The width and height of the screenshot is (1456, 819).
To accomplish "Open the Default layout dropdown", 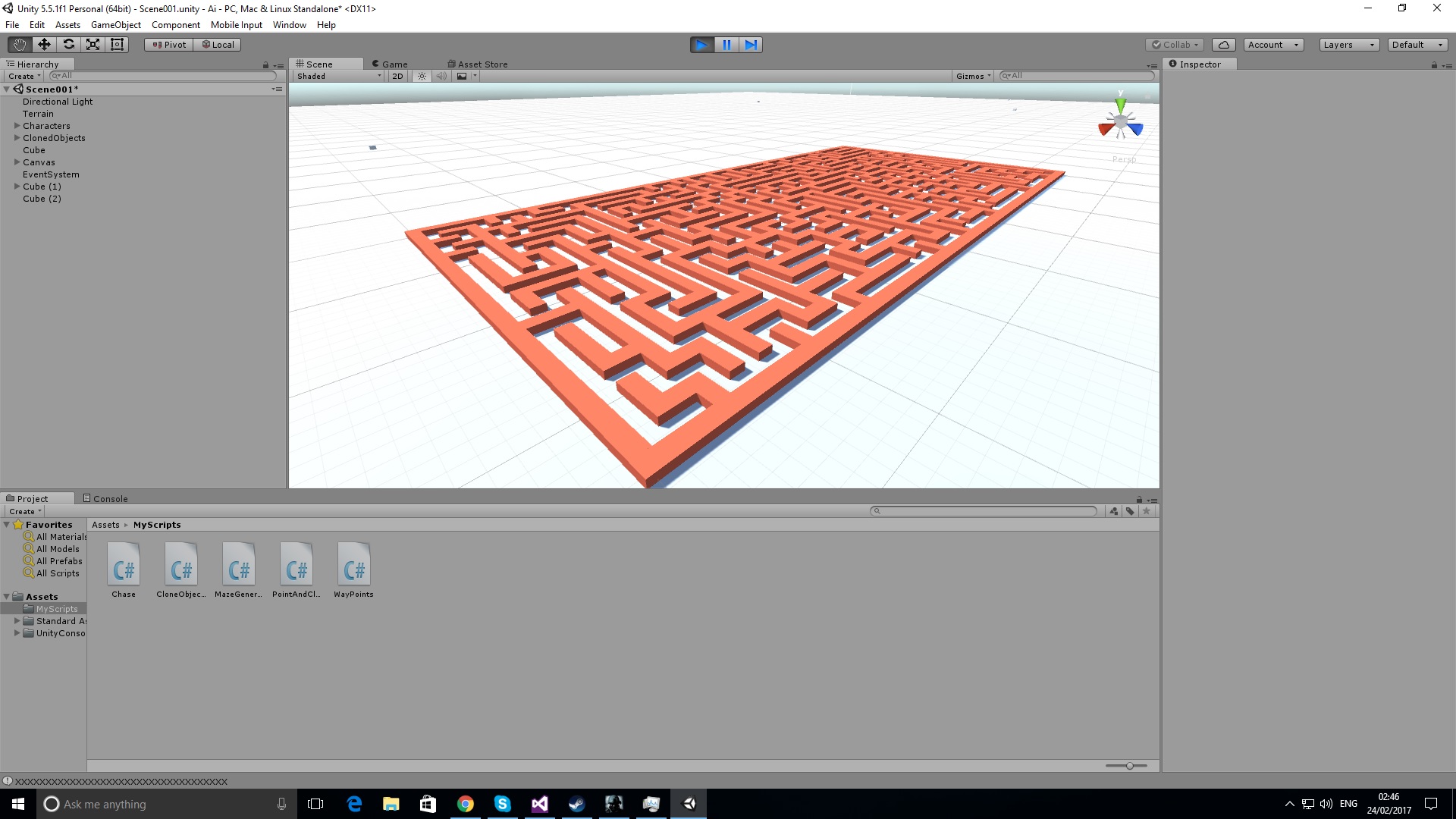I will tap(1417, 45).
